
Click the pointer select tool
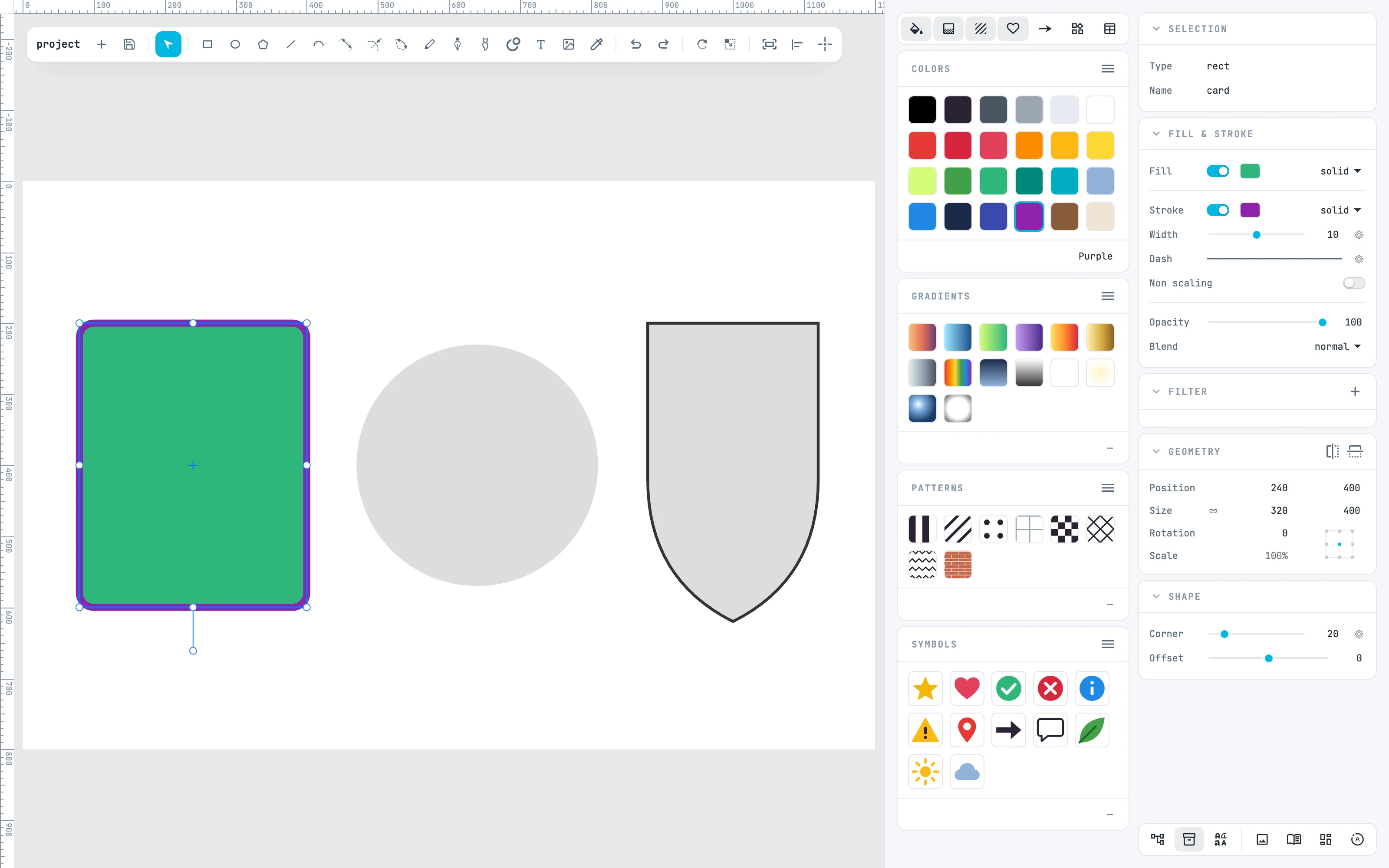pos(168,44)
